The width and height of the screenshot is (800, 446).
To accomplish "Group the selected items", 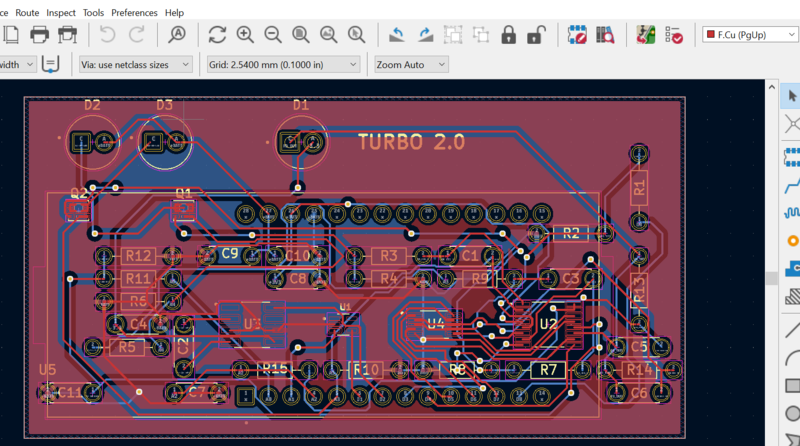I will tap(453, 35).
